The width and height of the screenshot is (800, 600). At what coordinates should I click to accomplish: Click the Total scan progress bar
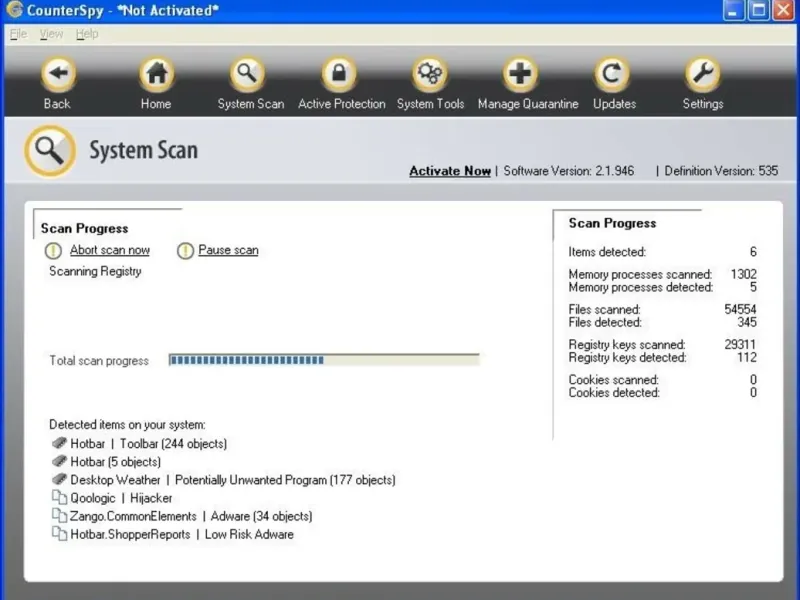click(324, 360)
